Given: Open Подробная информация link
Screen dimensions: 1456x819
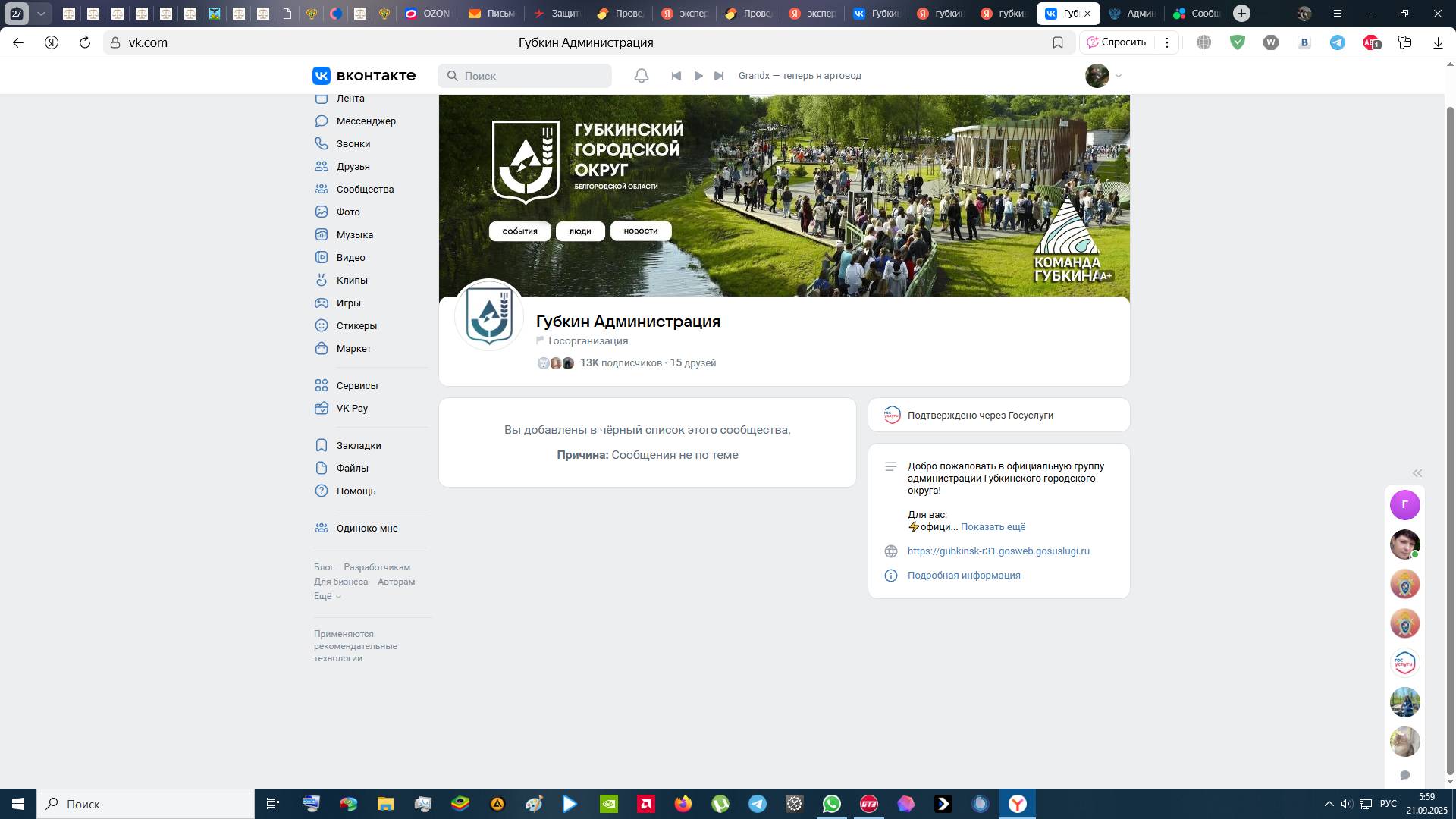Looking at the screenshot, I should coord(964,576).
